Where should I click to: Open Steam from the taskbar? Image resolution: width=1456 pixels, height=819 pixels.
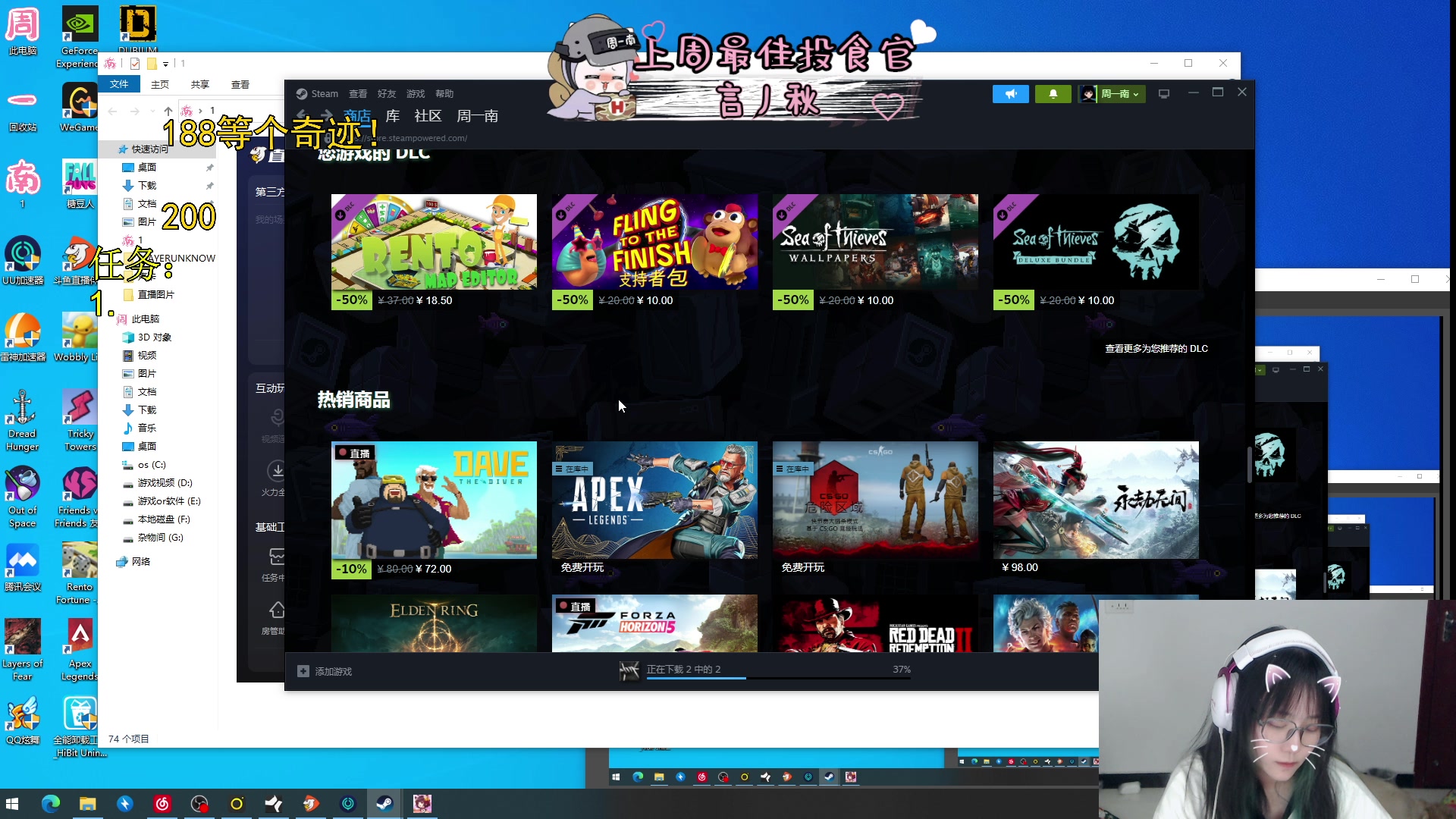pos(385,804)
